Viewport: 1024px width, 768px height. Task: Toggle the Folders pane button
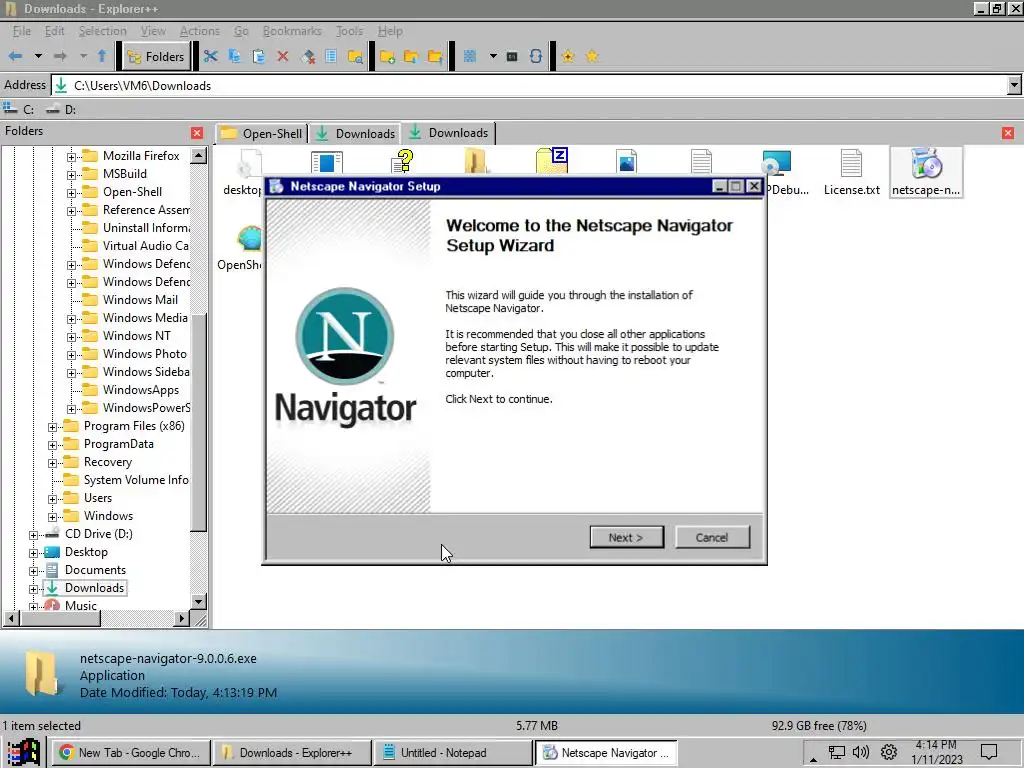(x=157, y=57)
